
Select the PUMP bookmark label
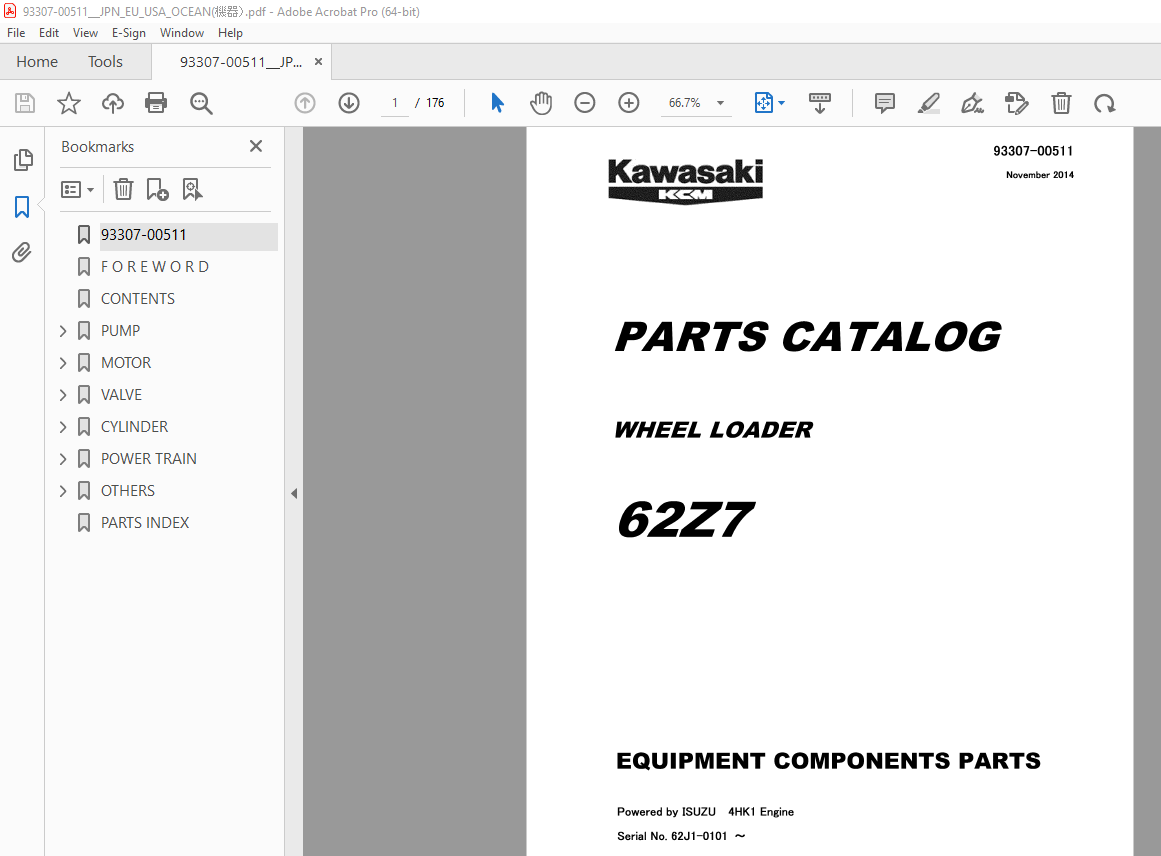click(121, 331)
